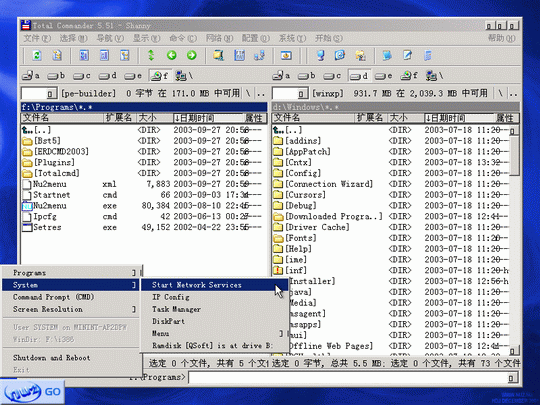Click the notepad with pencil toolbar icon
The height and width of the screenshot is (405, 540).
407,55
